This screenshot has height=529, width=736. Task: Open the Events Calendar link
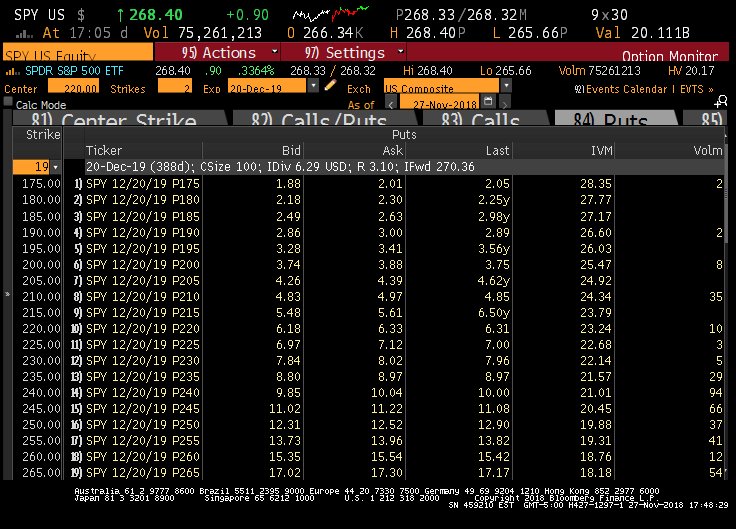point(623,88)
